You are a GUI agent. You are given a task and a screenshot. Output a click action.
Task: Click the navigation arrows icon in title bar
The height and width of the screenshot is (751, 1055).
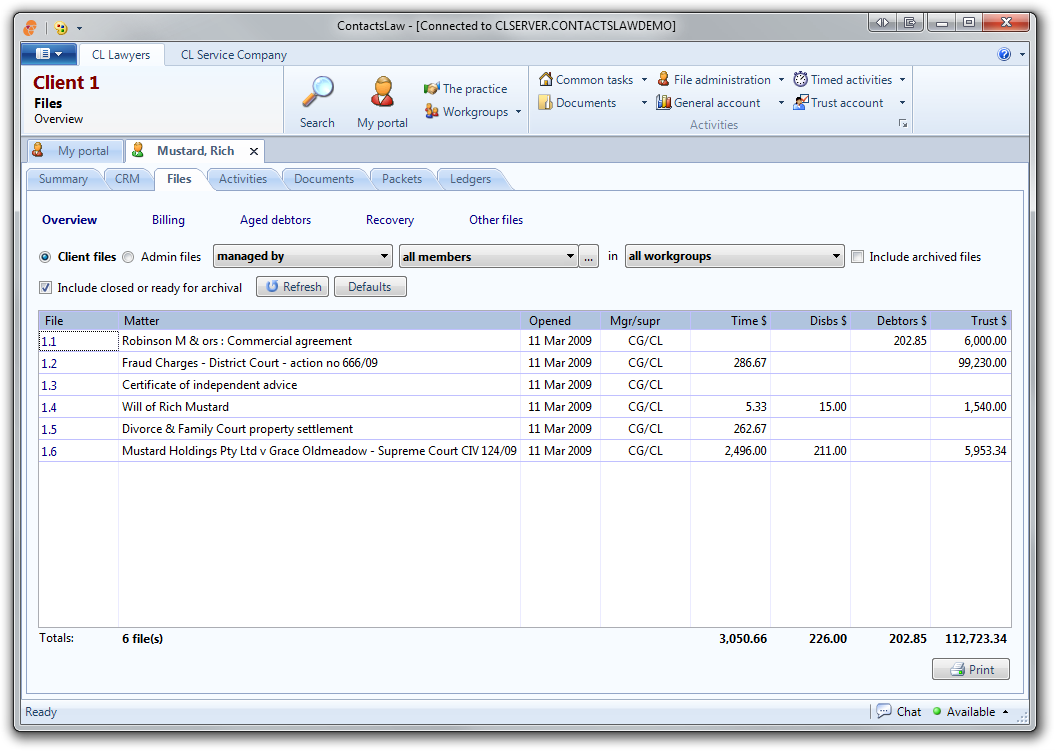click(x=882, y=22)
